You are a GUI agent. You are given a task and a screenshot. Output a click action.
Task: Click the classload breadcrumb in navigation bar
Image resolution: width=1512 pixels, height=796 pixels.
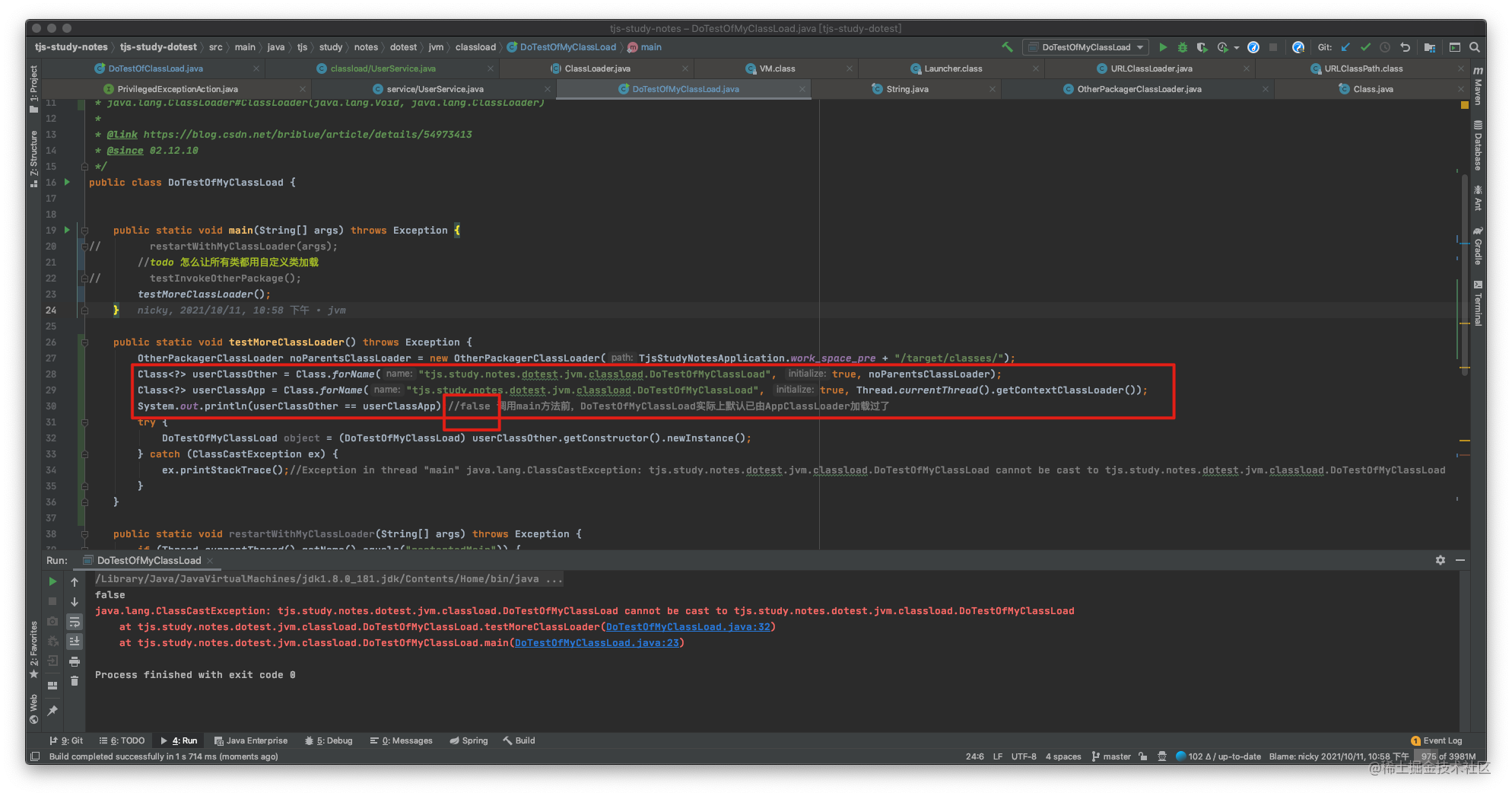[475, 47]
